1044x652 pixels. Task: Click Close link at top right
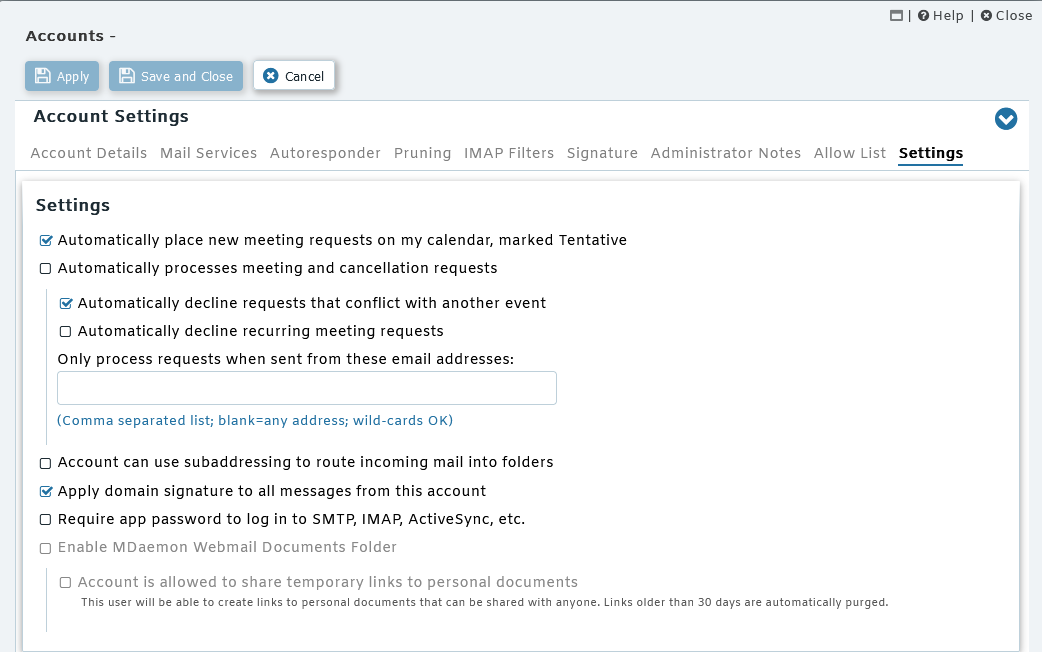point(1006,15)
